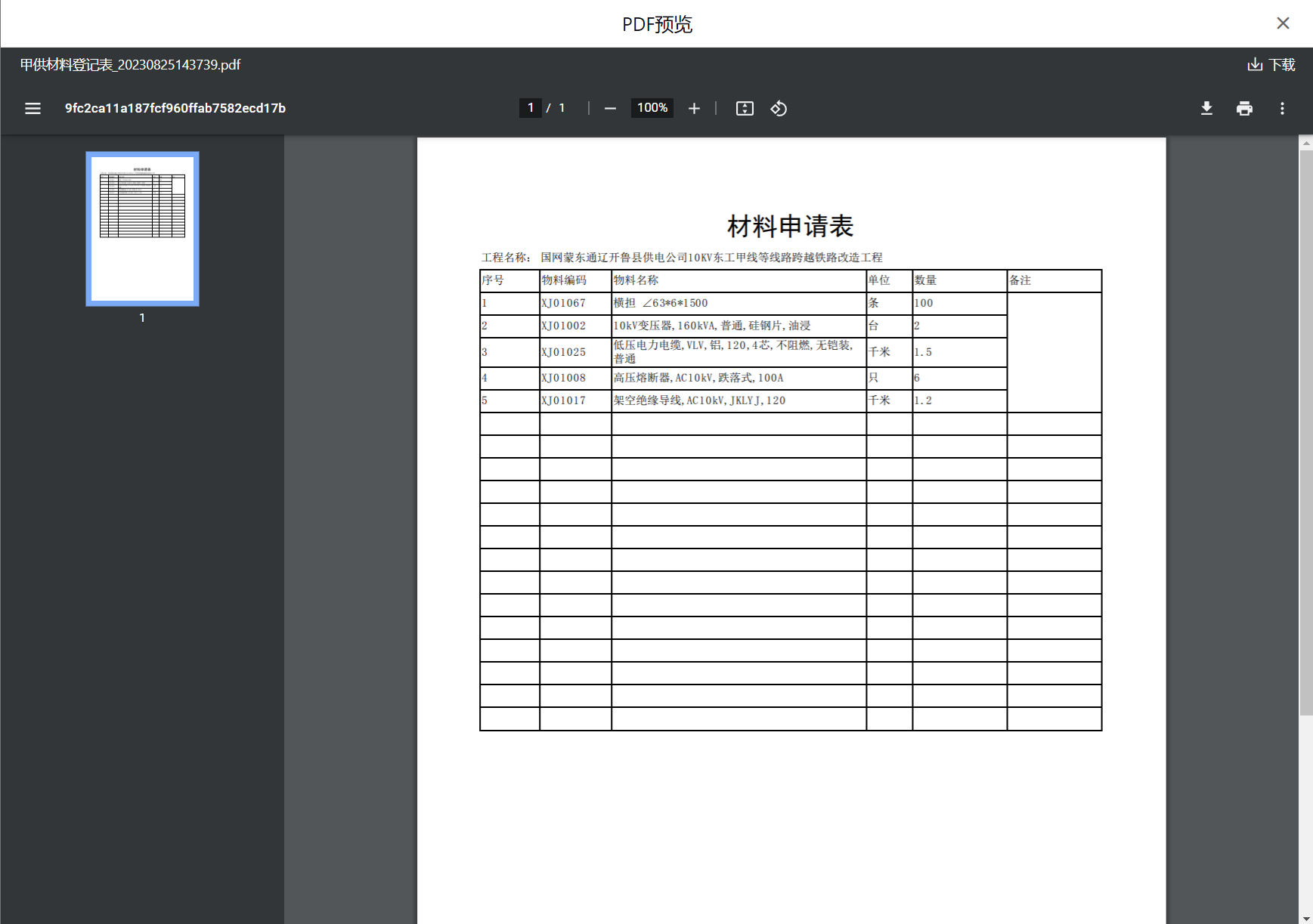Click the zoom in plus icon

point(694,109)
